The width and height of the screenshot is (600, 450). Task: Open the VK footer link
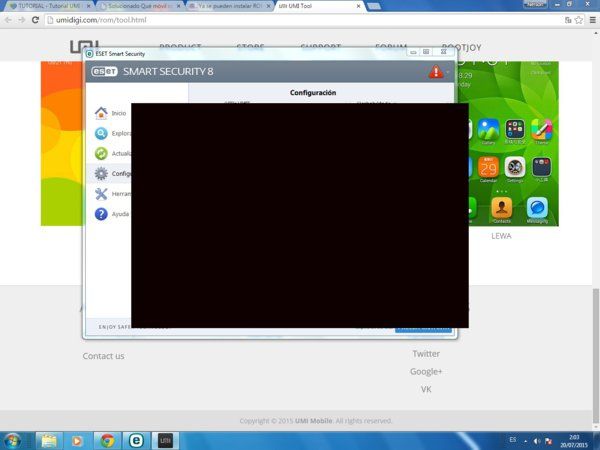coord(426,389)
